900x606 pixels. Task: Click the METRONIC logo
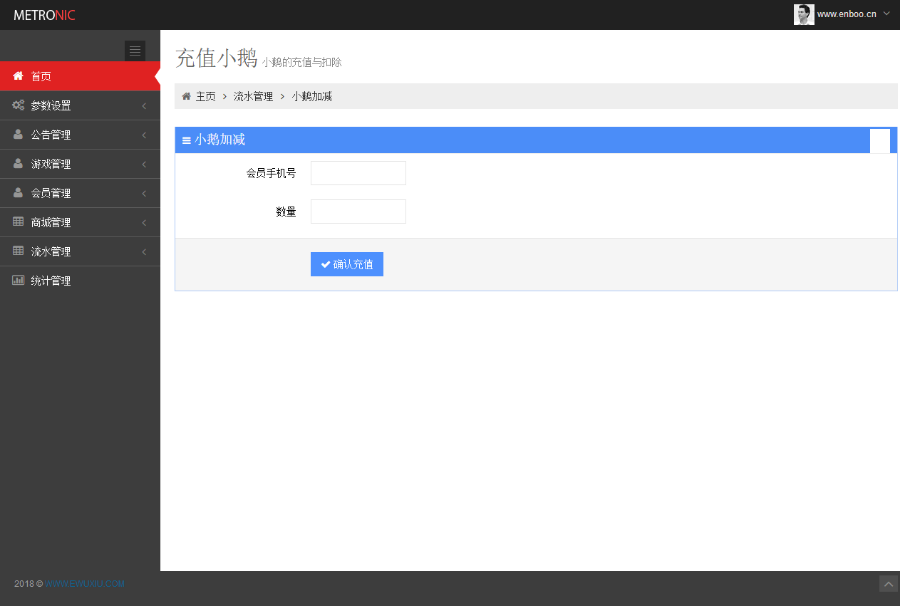click(44, 15)
